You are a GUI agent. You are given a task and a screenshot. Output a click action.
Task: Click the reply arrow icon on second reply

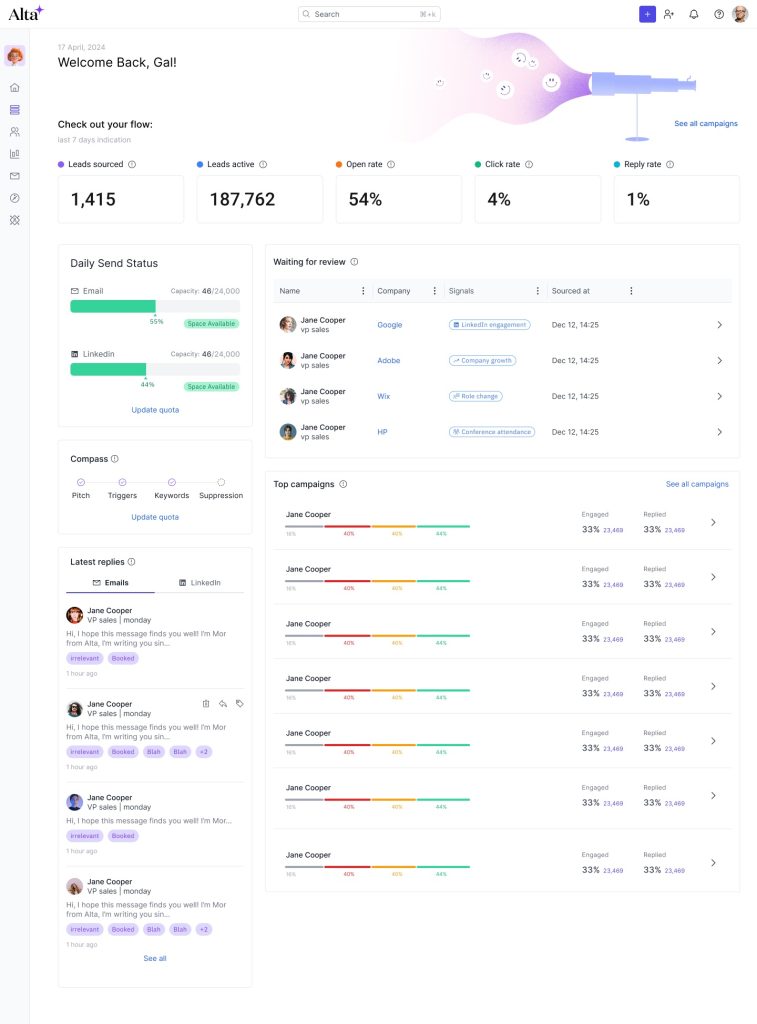click(223, 704)
